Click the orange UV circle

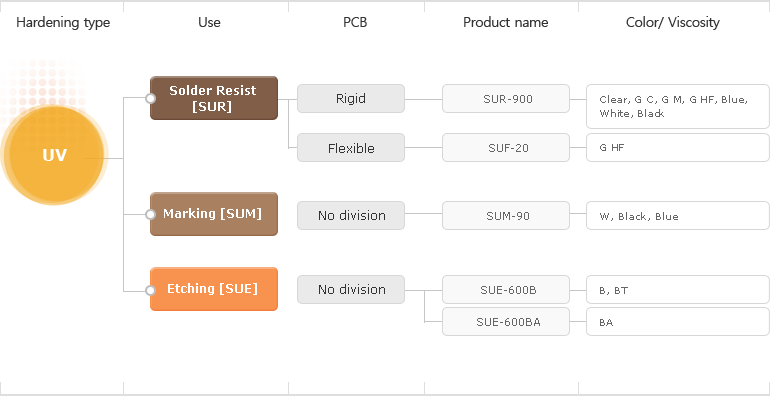pos(54,155)
